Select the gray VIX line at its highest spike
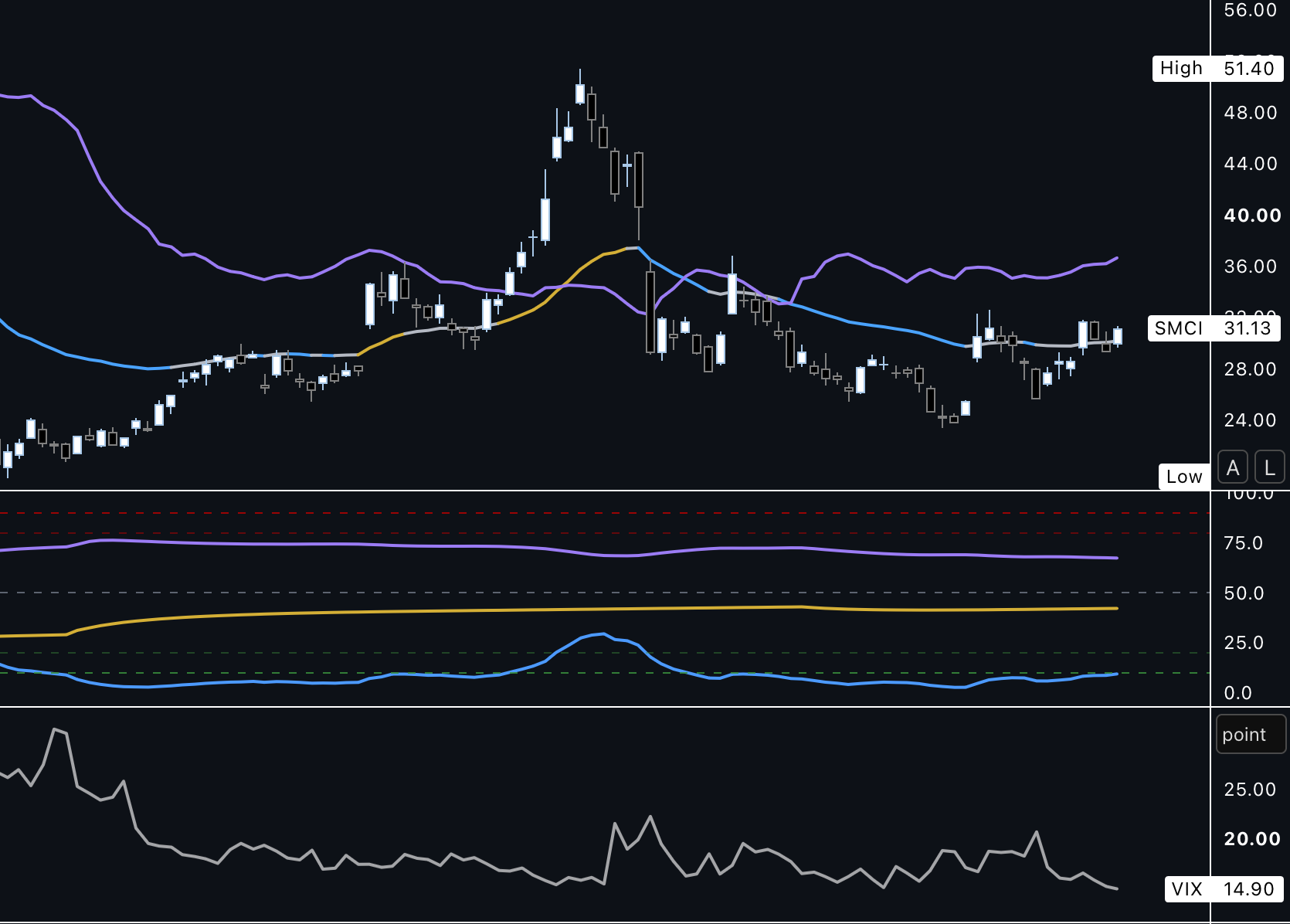The image size is (1290, 924). (x=56, y=729)
